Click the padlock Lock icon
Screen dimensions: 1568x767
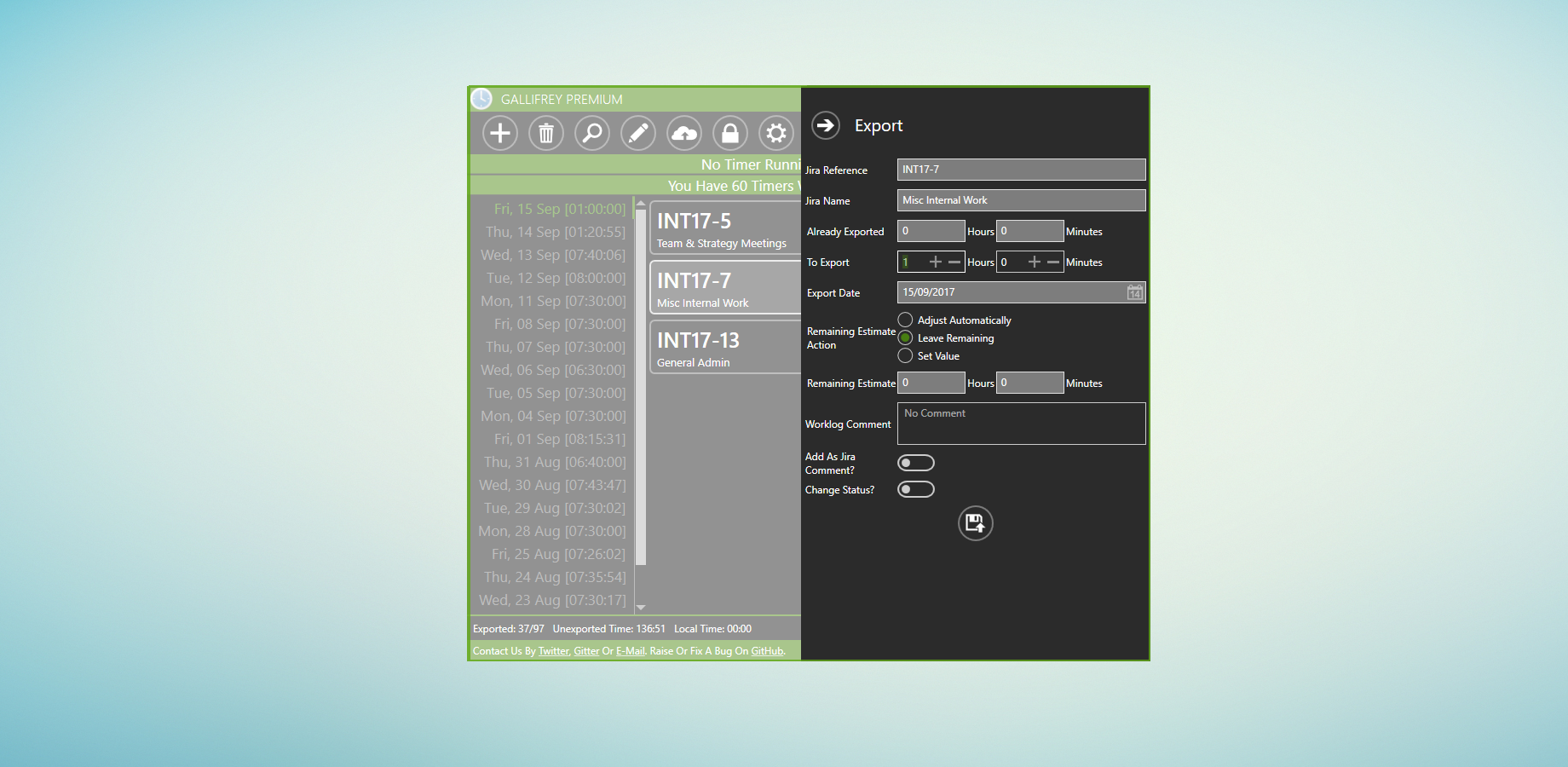(x=730, y=133)
